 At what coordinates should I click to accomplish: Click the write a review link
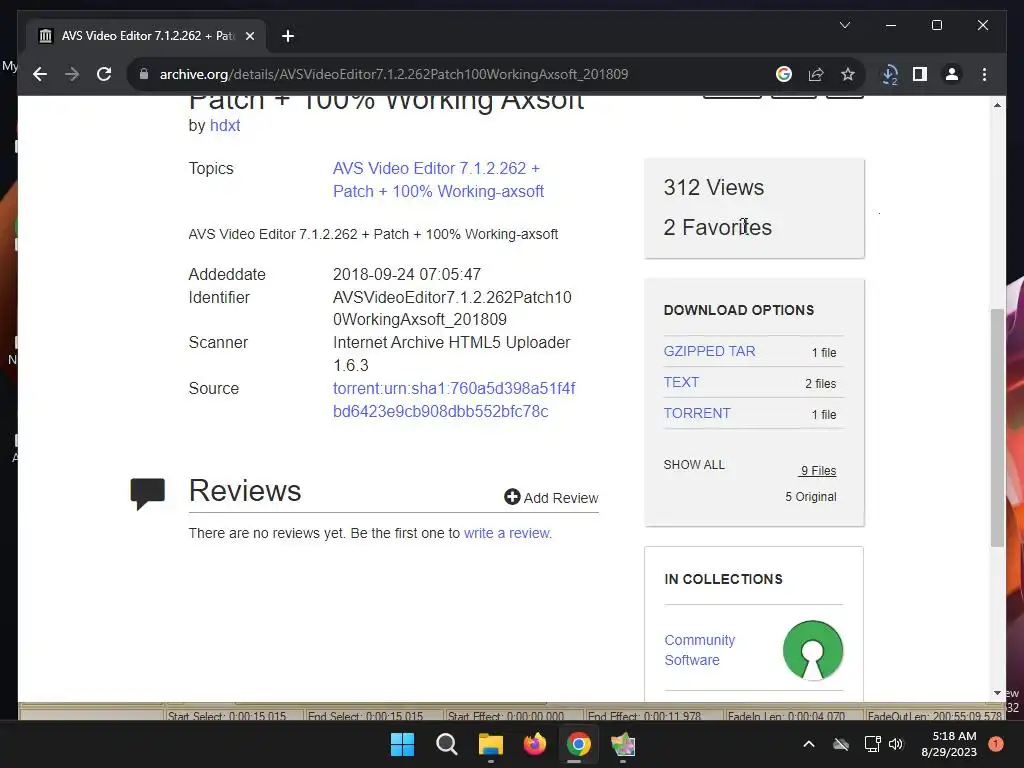507,533
